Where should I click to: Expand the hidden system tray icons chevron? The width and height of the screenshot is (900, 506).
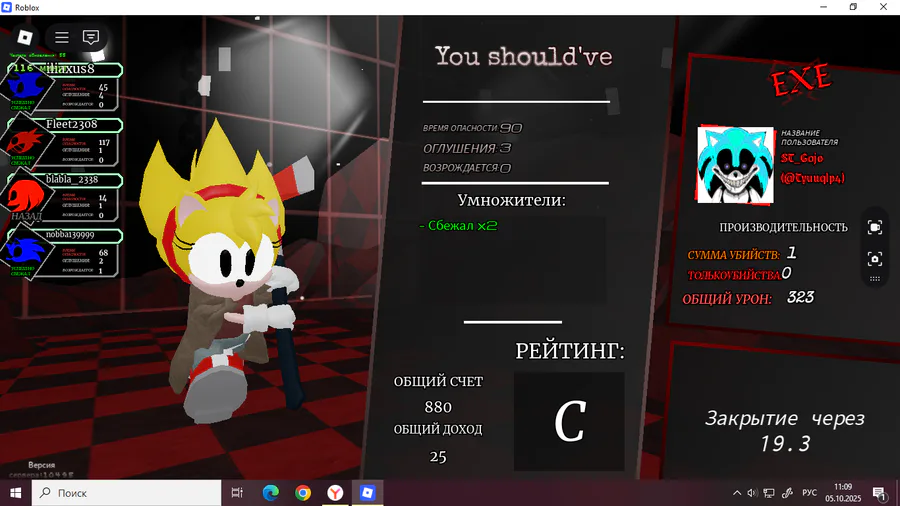[737, 493]
